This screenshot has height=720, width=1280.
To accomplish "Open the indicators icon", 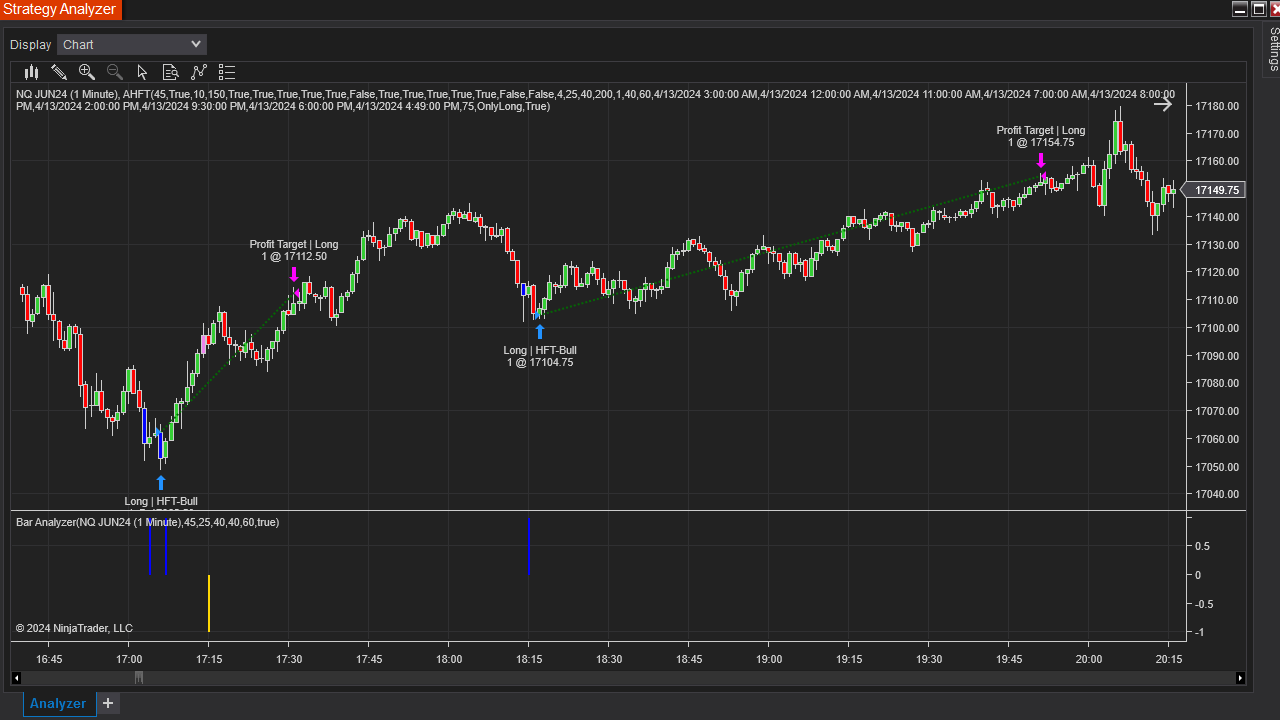I will tap(199, 72).
